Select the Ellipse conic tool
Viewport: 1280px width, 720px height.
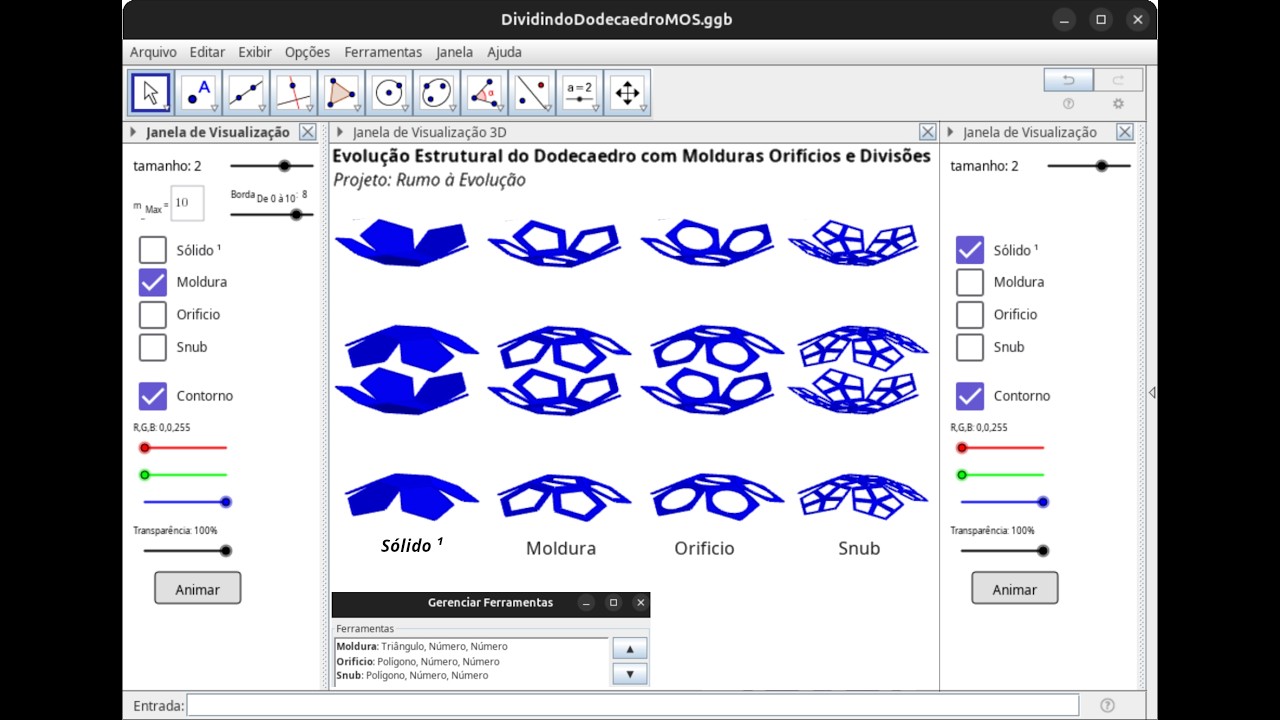436,93
